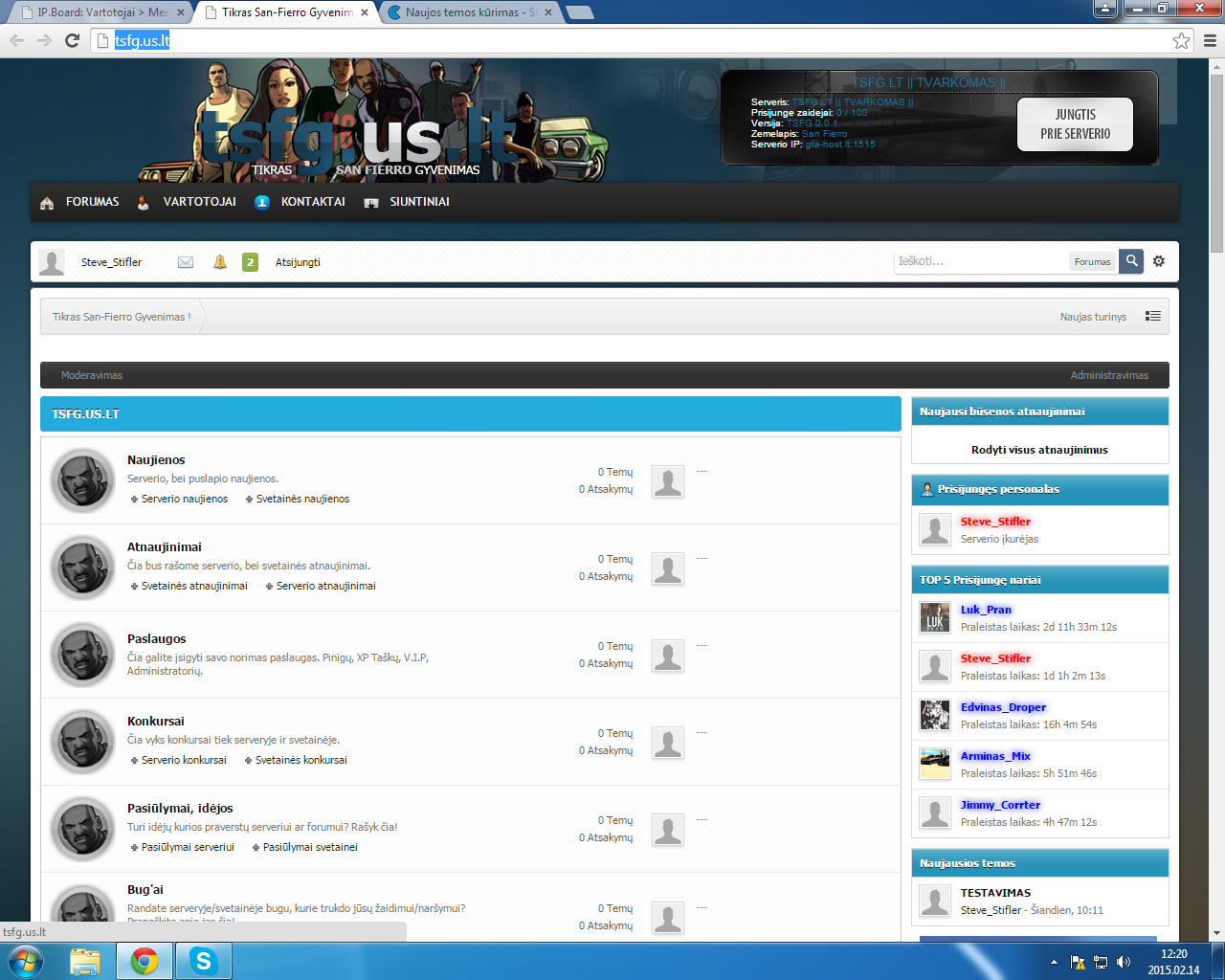Click the green notification count badge 2
The image size is (1225, 980).
[250, 262]
